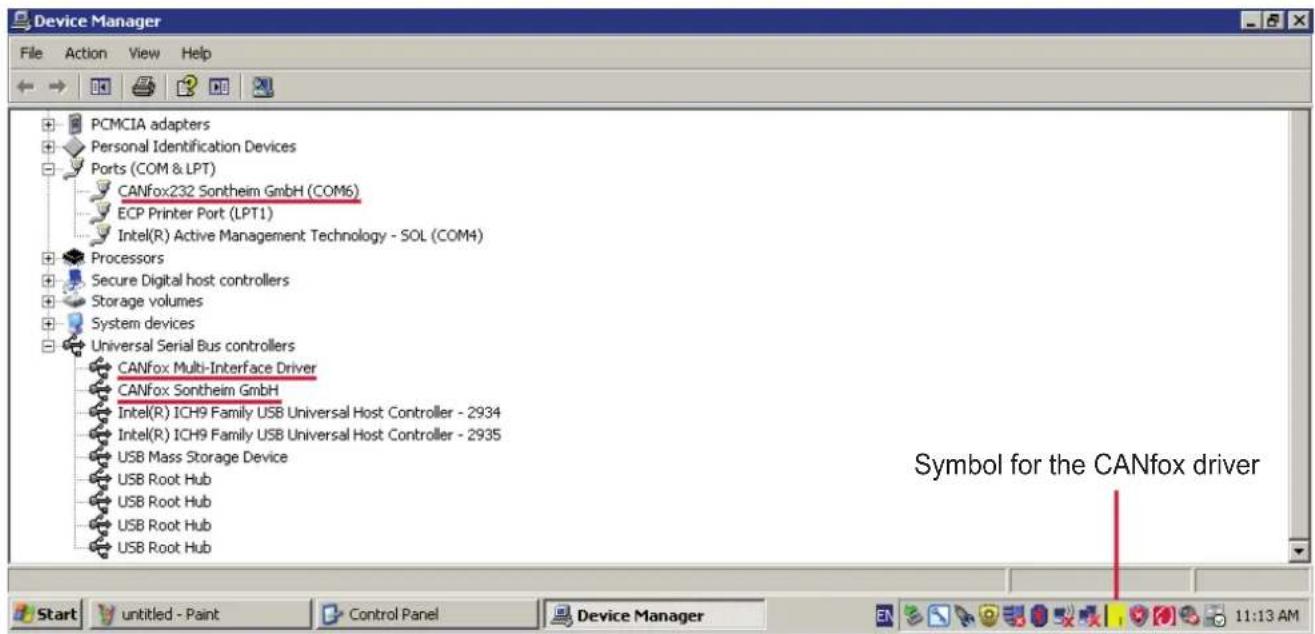Expand Personal Identification Devices node
Image resolution: width=1315 pixels, height=634 pixels.
(47, 147)
